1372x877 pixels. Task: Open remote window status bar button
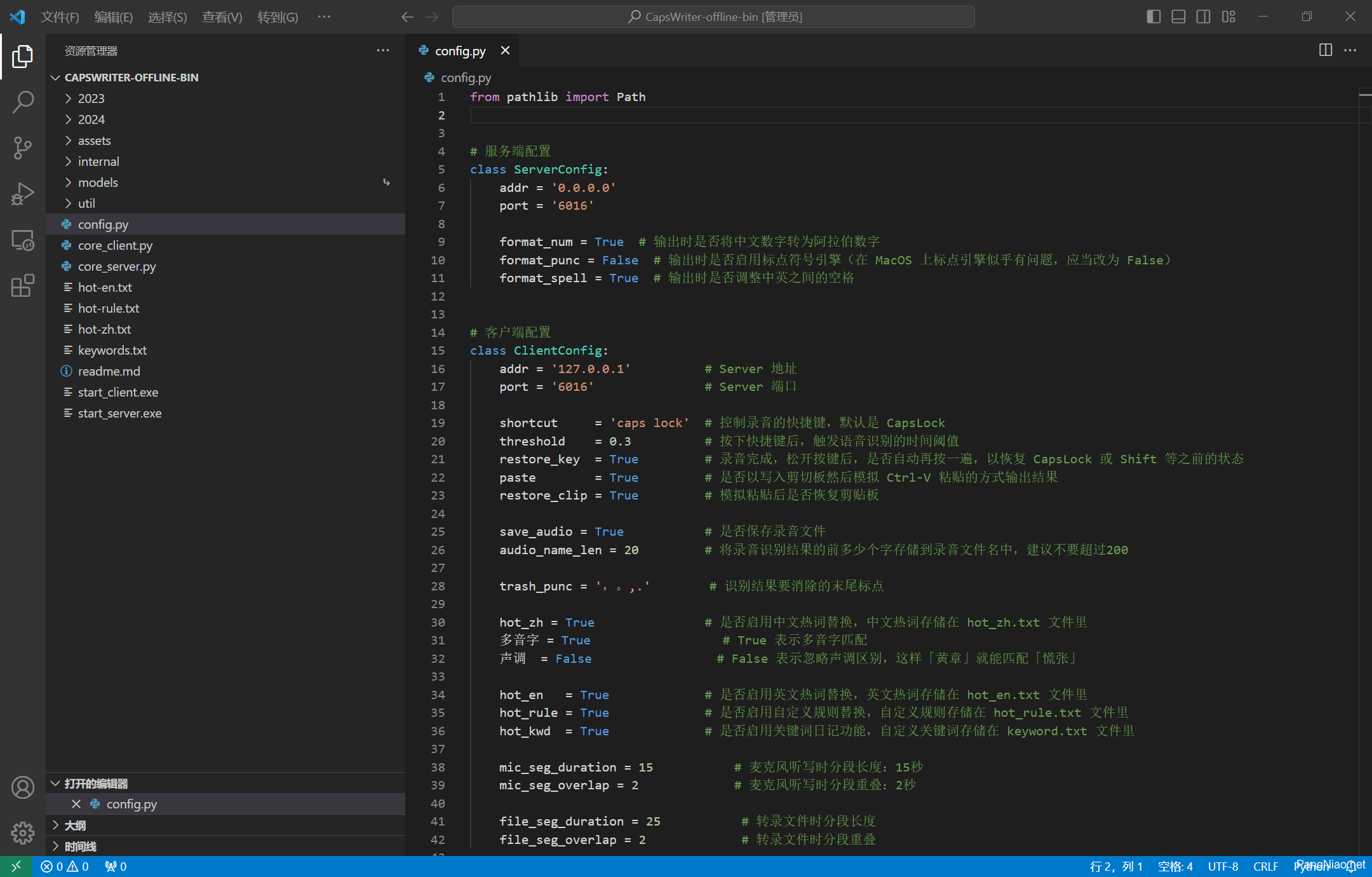click(x=16, y=866)
